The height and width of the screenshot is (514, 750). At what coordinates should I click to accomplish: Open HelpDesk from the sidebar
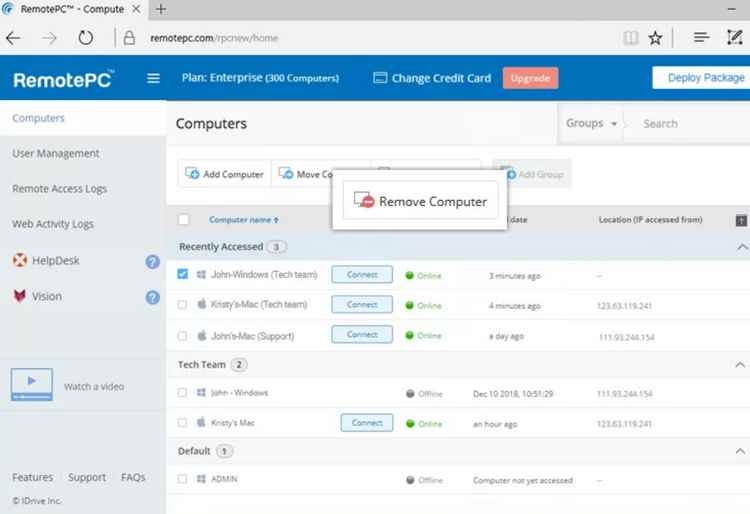[x=55, y=261]
